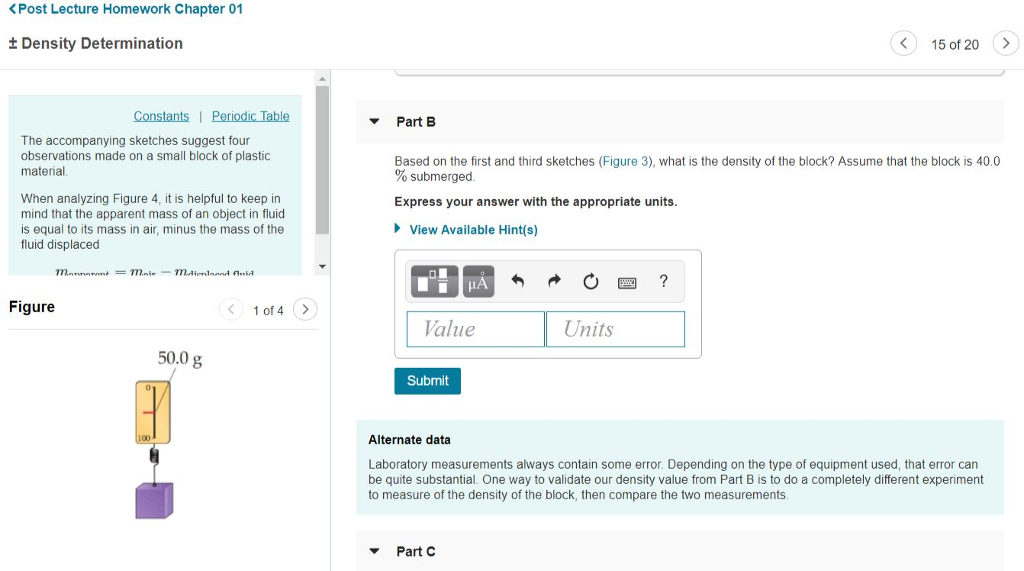Screen dimensions: 1024x571
Task: Open the templates/fraction tool icon
Action: point(434,281)
